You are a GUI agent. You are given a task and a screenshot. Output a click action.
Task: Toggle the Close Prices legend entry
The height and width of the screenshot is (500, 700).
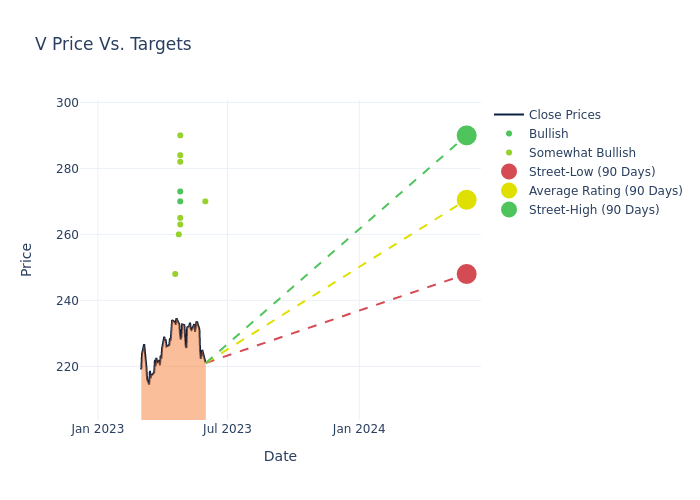564,115
